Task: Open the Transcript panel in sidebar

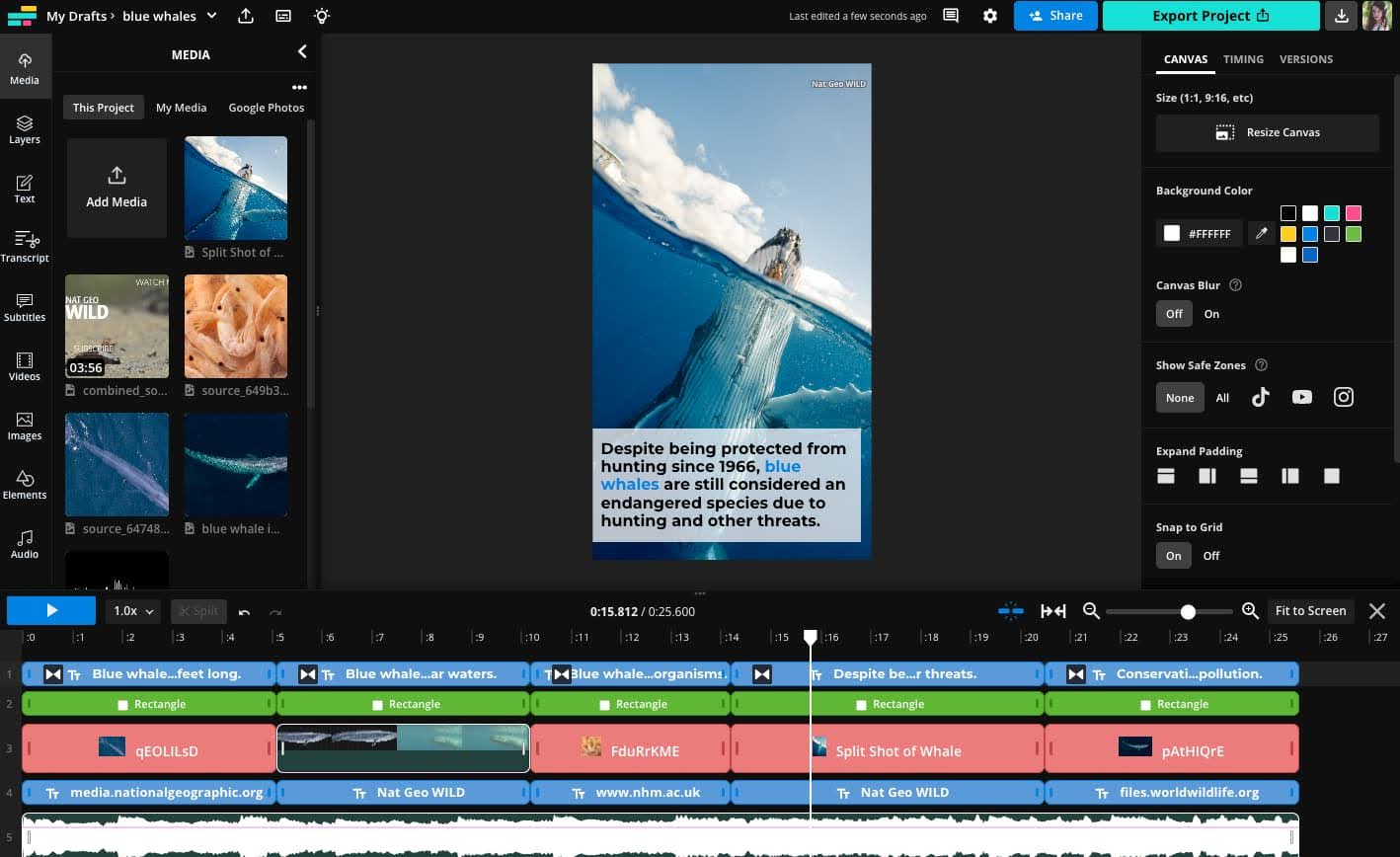Action: pyautogui.click(x=25, y=245)
